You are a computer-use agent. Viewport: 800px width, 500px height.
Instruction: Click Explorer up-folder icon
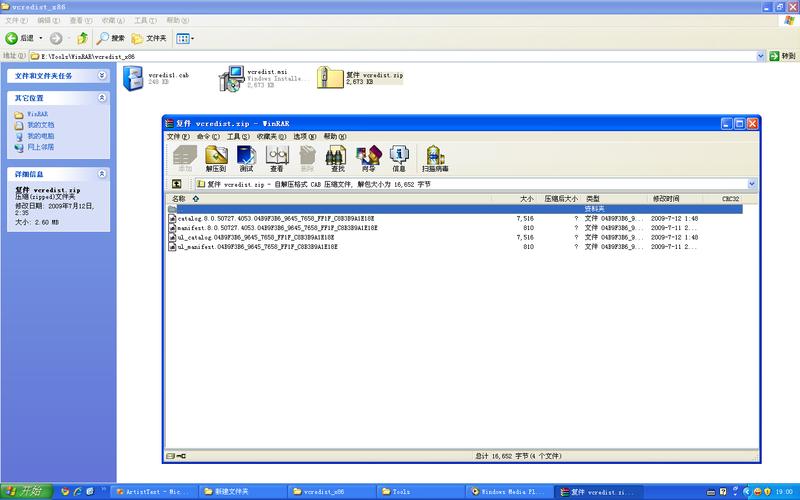pos(82,38)
